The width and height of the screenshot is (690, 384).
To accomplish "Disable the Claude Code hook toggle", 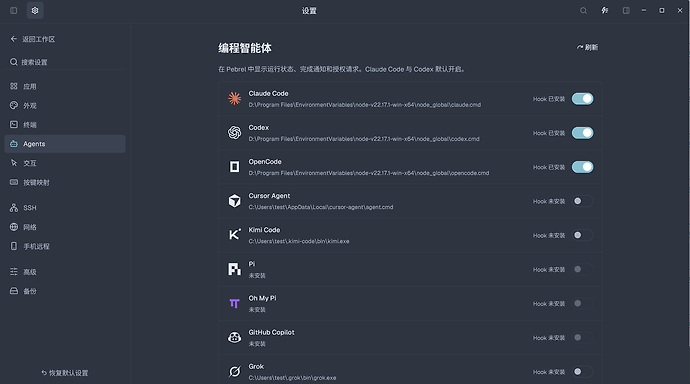I will coord(582,99).
